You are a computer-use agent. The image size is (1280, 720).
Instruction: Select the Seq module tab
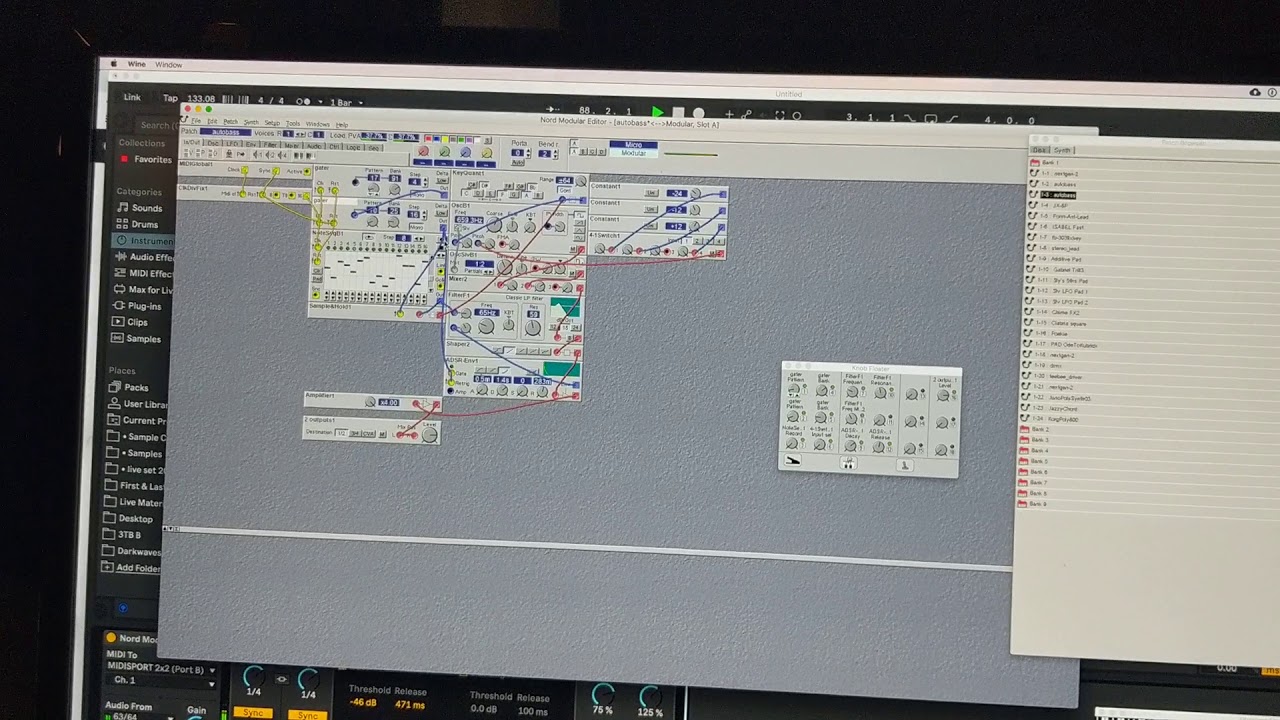[373, 148]
